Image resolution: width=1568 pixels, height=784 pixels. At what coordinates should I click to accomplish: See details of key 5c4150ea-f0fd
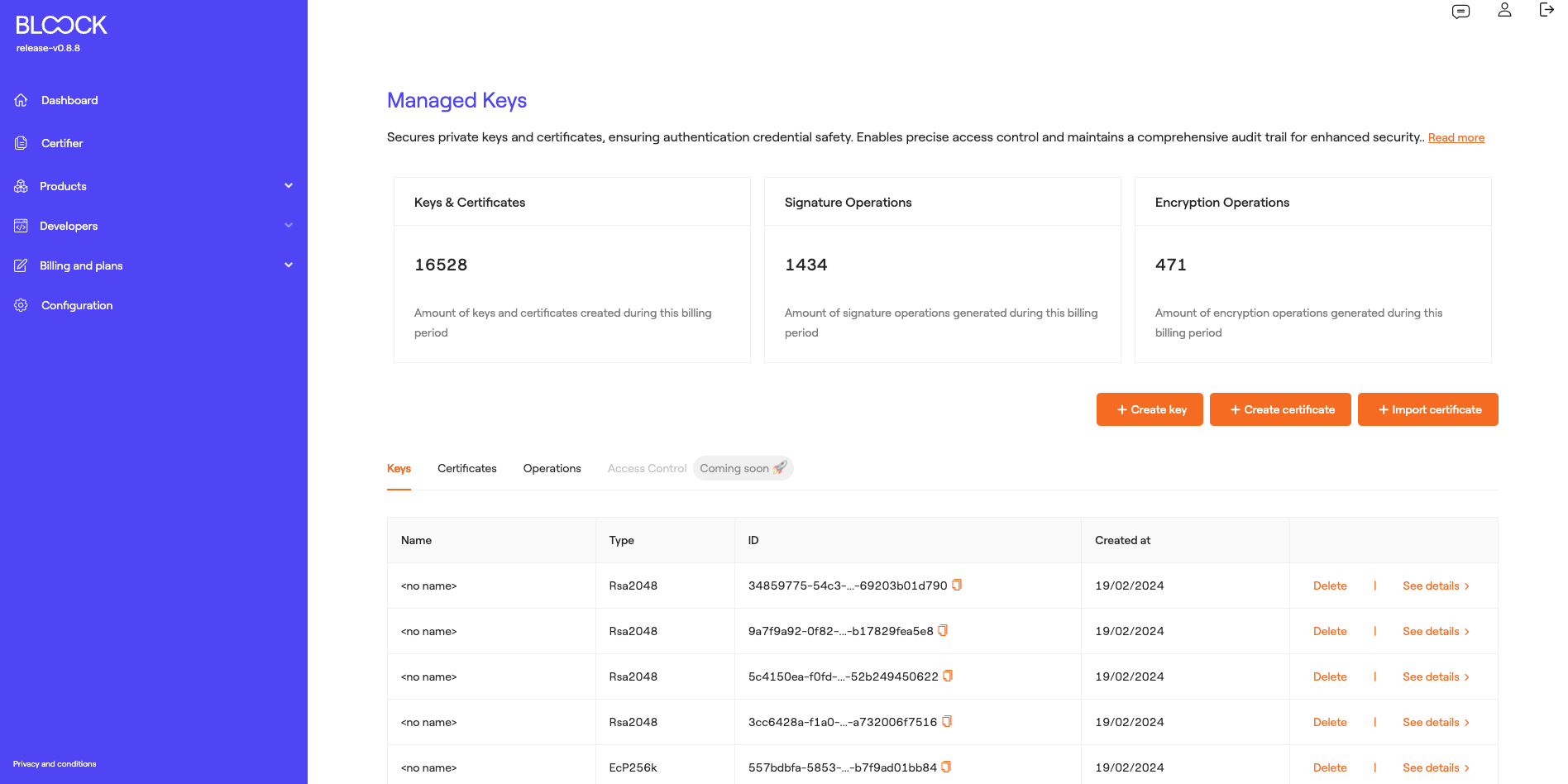coord(1437,676)
